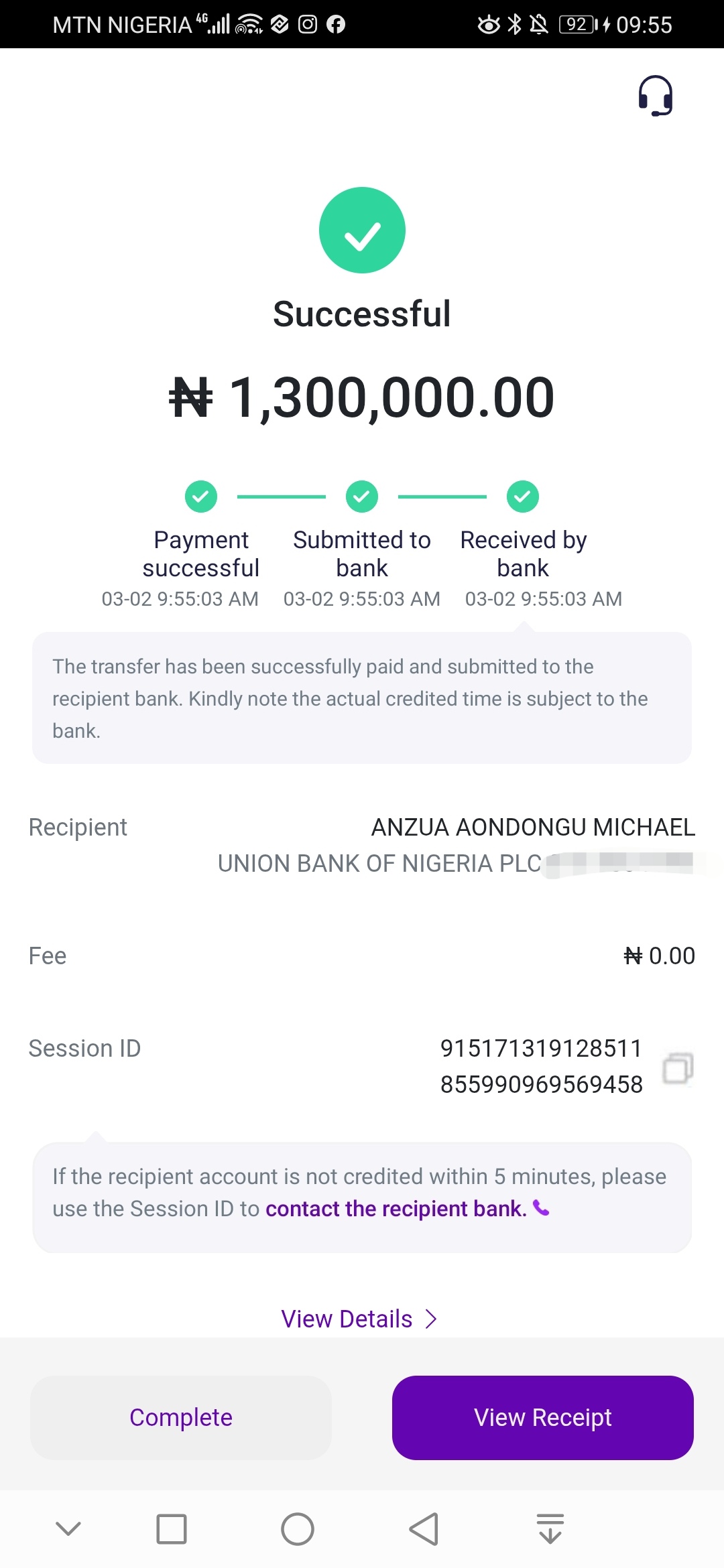This screenshot has height=1568, width=724.
Task: Tap the Received by bank step checkmark
Action: pos(523,497)
